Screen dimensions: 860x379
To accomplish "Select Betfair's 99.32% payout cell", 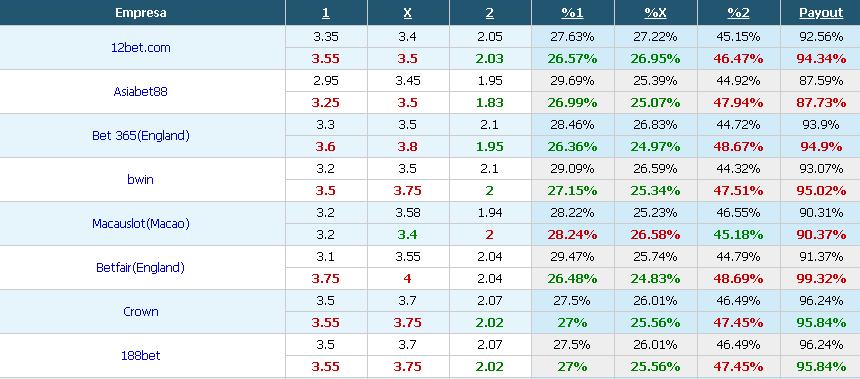I will [821, 279].
